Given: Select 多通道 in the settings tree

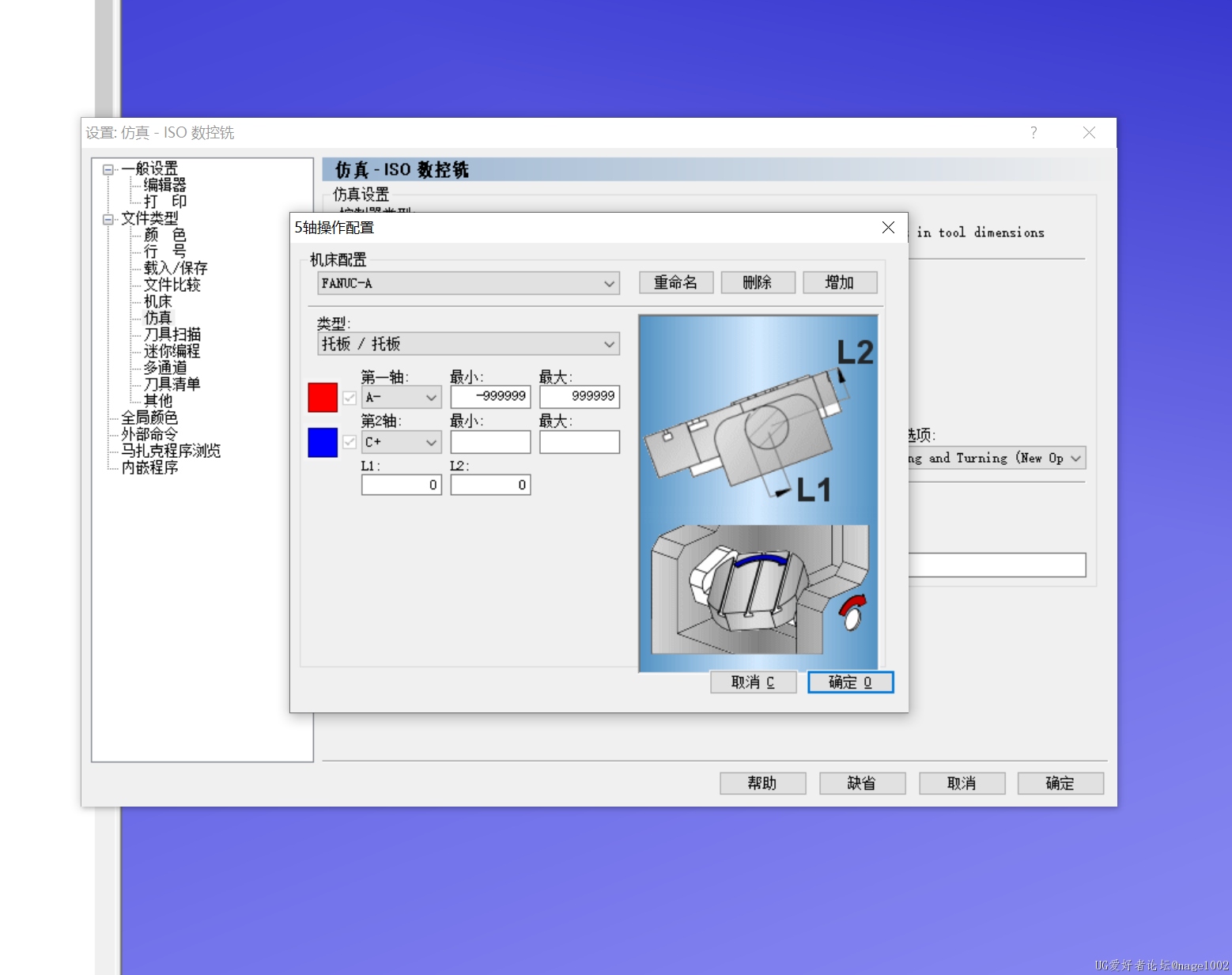Looking at the screenshot, I should [x=164, y=368].
